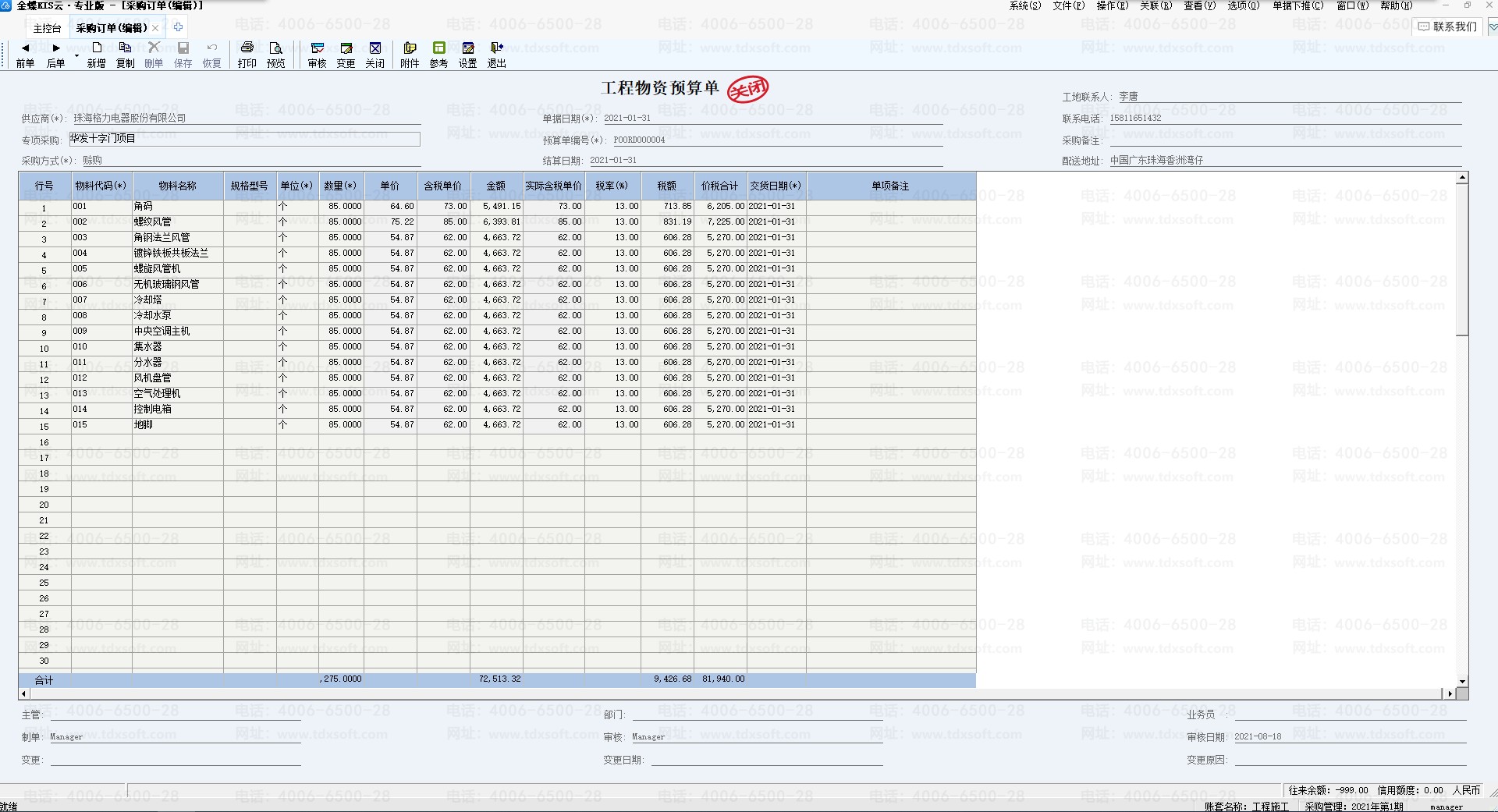Switch to the 主控台 tab
This screenshot has width=1498, height=812.
coord(47,28)
